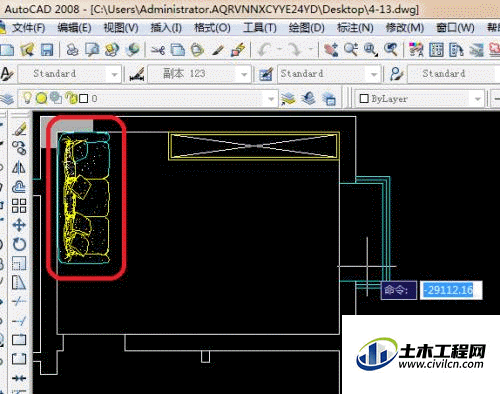Open Layer Properties Manager icon
The width and height of the screenshot is (500, 394).
point(7,99)
